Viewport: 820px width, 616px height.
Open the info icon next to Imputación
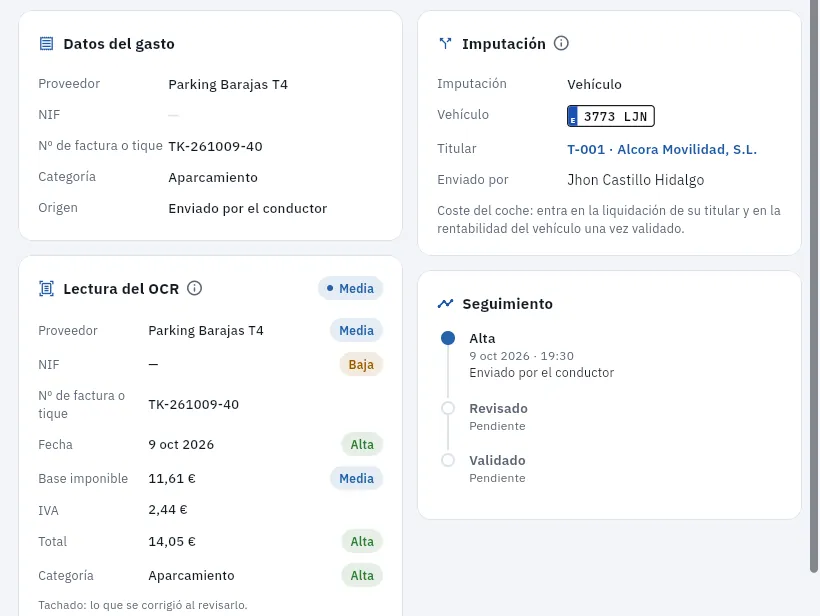(x=561, y=43)
